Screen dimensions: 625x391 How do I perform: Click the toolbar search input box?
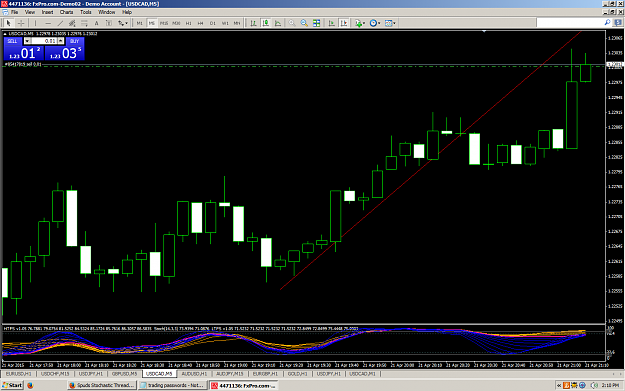570,23
